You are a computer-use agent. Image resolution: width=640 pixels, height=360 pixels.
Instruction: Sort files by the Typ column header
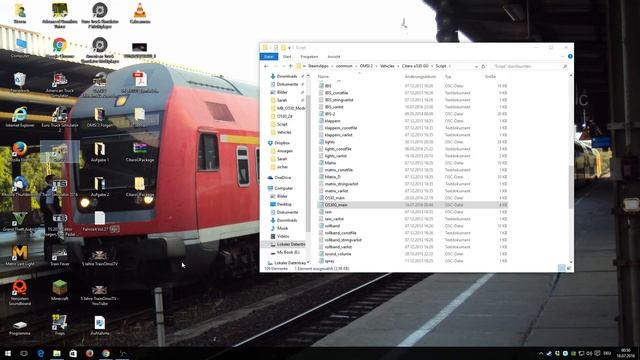[x=448, y=77]
